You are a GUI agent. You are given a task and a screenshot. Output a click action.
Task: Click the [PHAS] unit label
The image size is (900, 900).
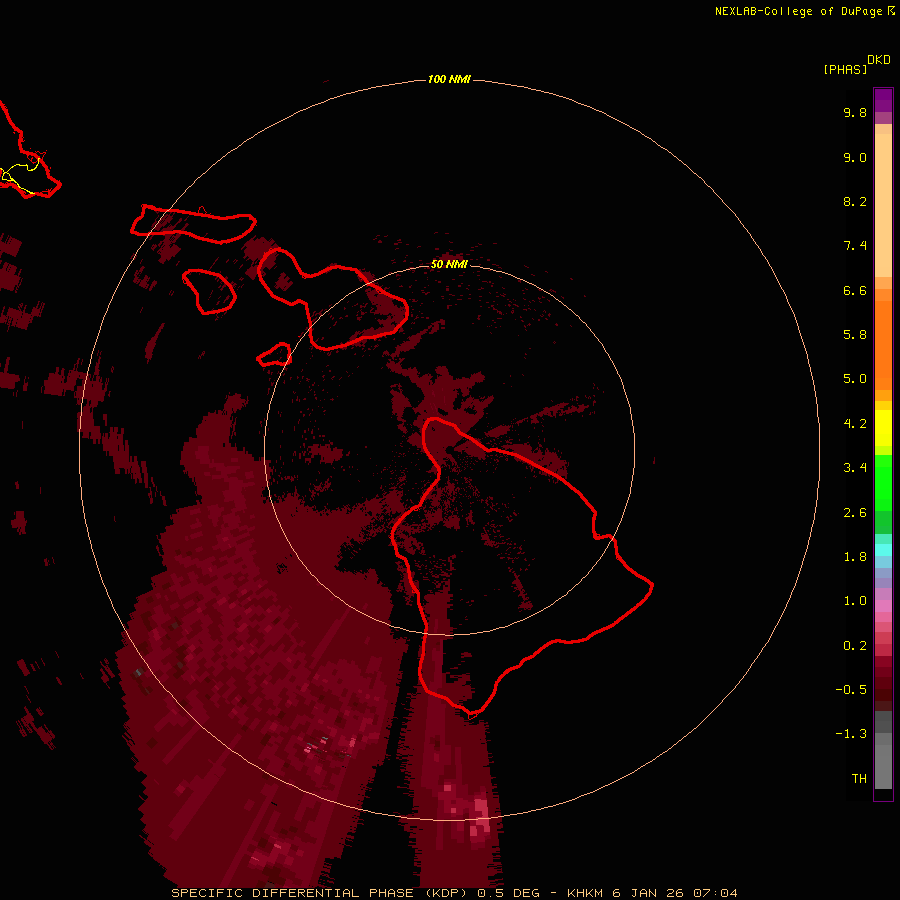(845, 69)
